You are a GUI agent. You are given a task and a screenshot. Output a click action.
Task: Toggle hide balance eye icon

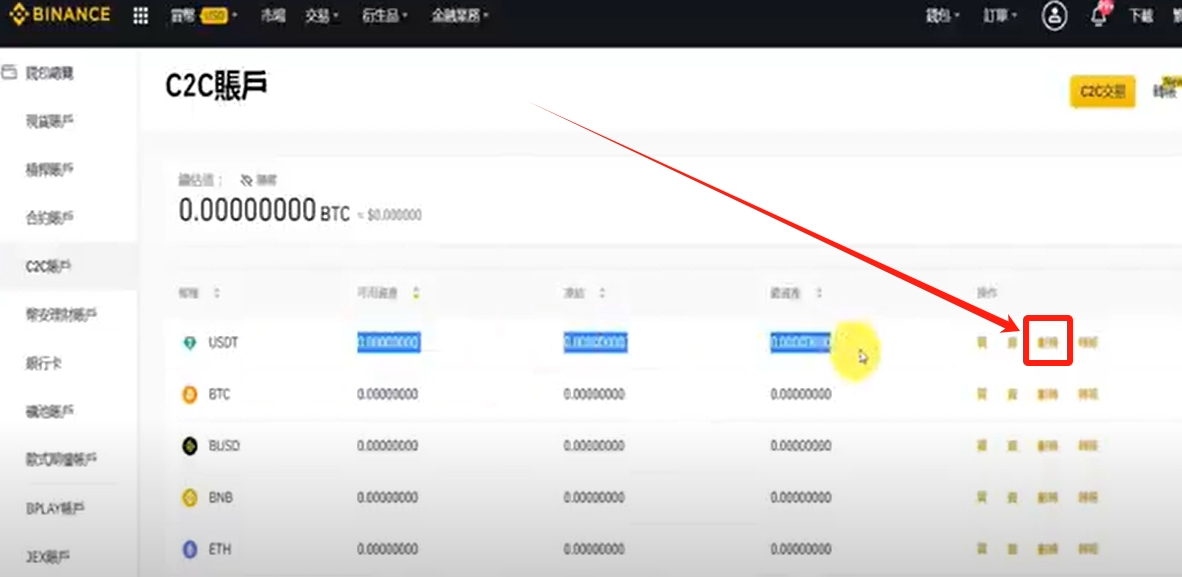coord(246,180)
